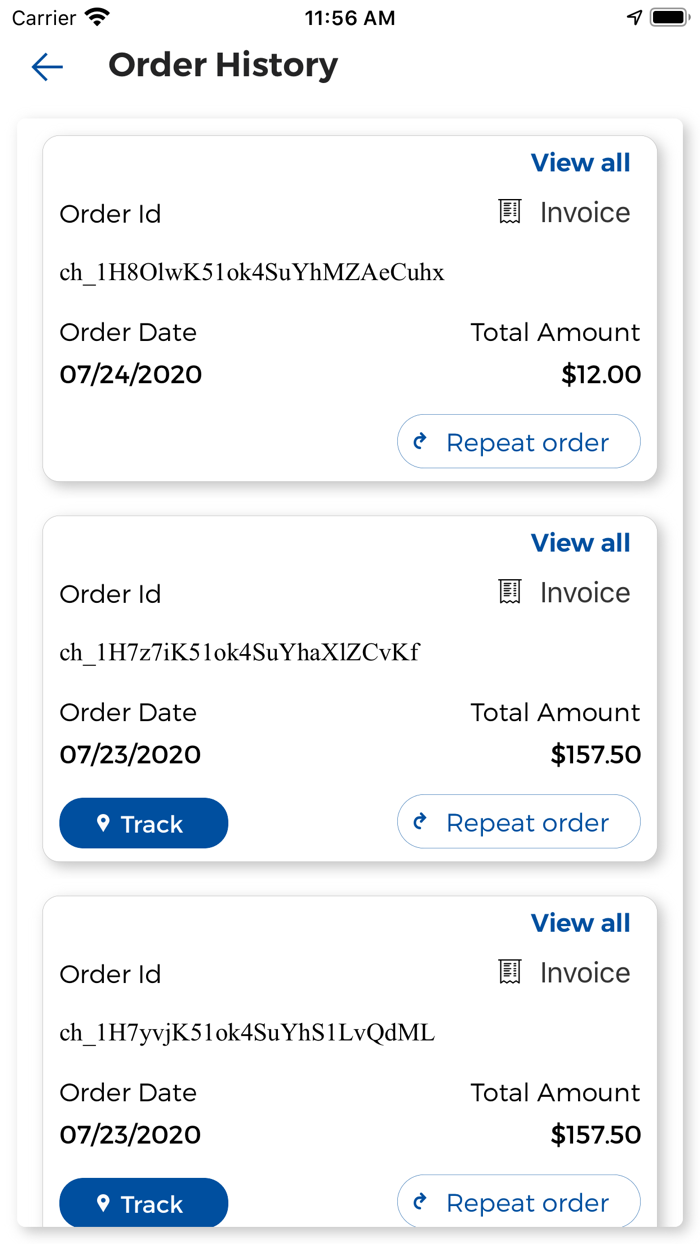Track the order dated 07/23/2020 for $157.50
Image resolution: width=700 pixels, height=1244 pixels.
(143, 822)
